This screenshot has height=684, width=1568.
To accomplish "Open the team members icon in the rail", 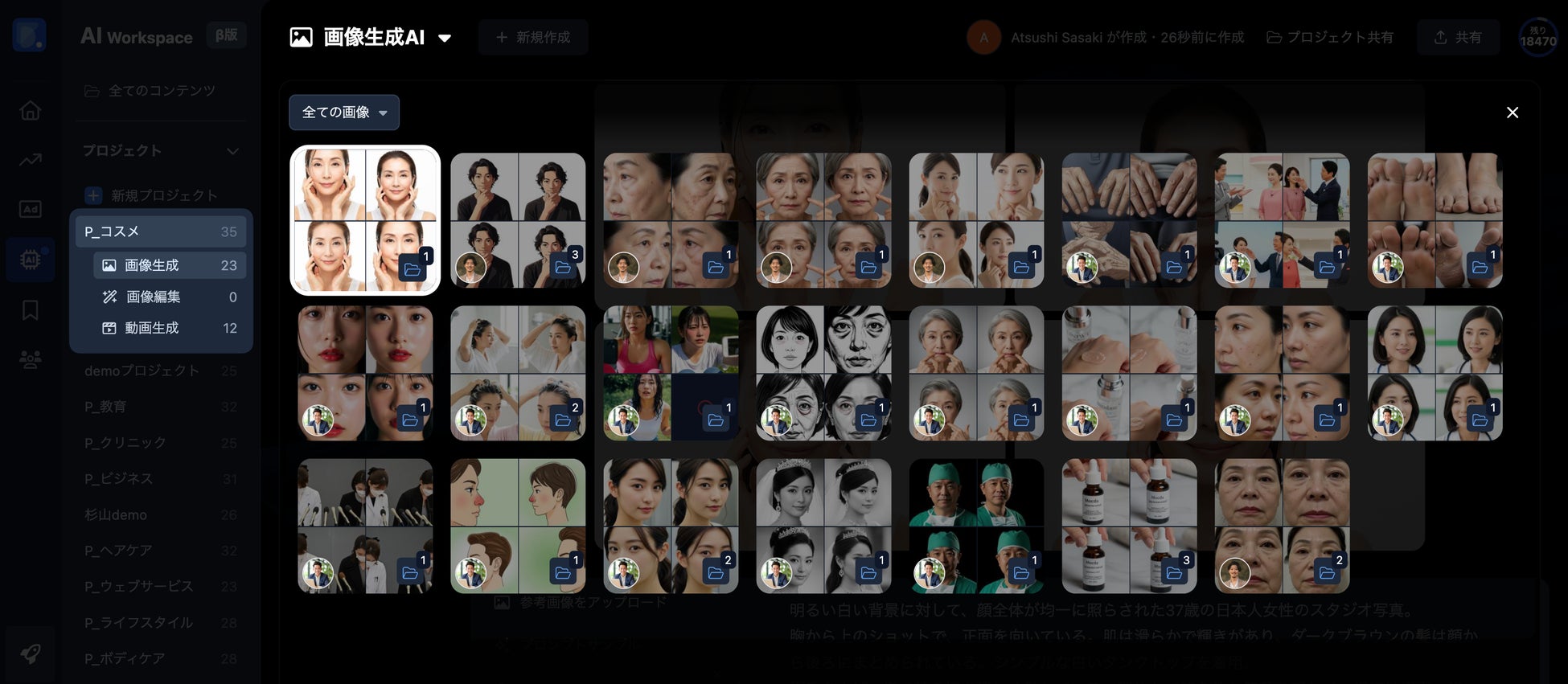I will click(31, 359).
